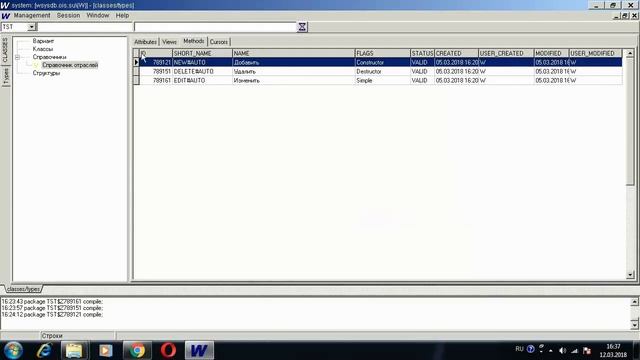Click the hourglass search icon in toolbar
This screenshot has width=640, height=360.
[x=302, y=27]
